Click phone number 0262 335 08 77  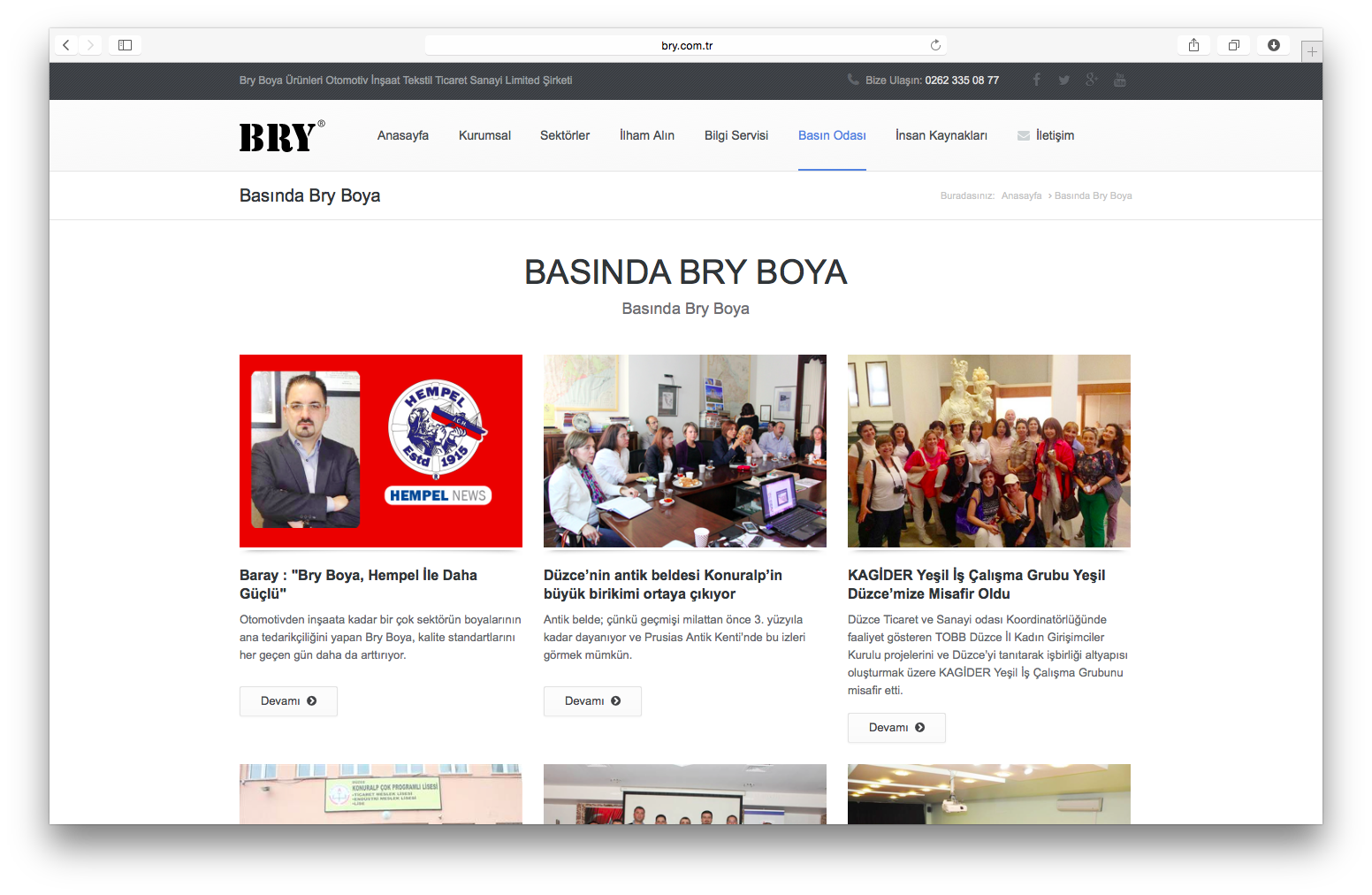tap(962, 80)
